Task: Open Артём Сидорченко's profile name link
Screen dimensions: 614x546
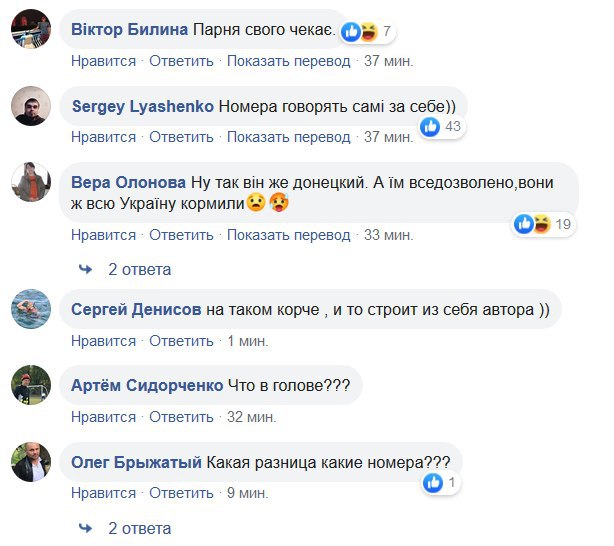Action: click(144, 385)
